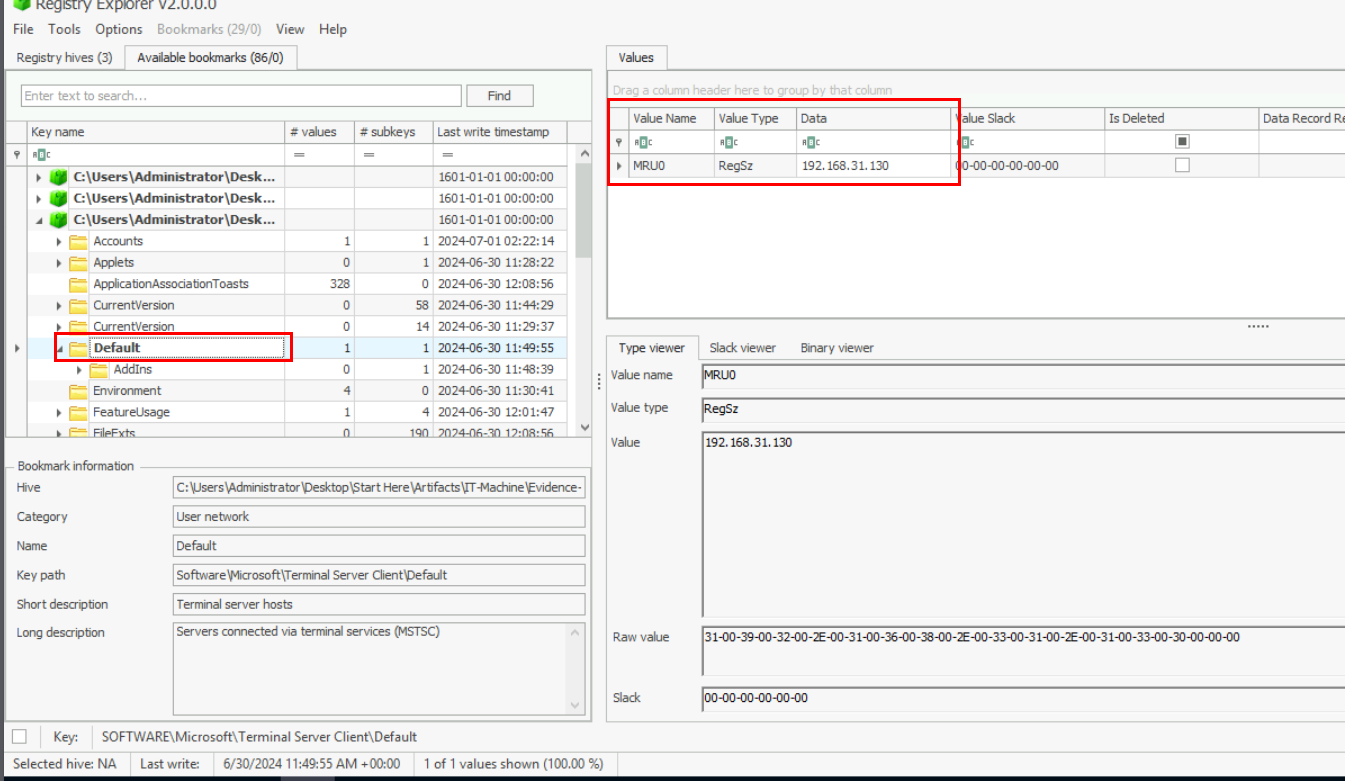Image resolution: width=1345 pixels, height=781 pixels.
Task: Click the Environment folder icon
Action: [78, 391]
